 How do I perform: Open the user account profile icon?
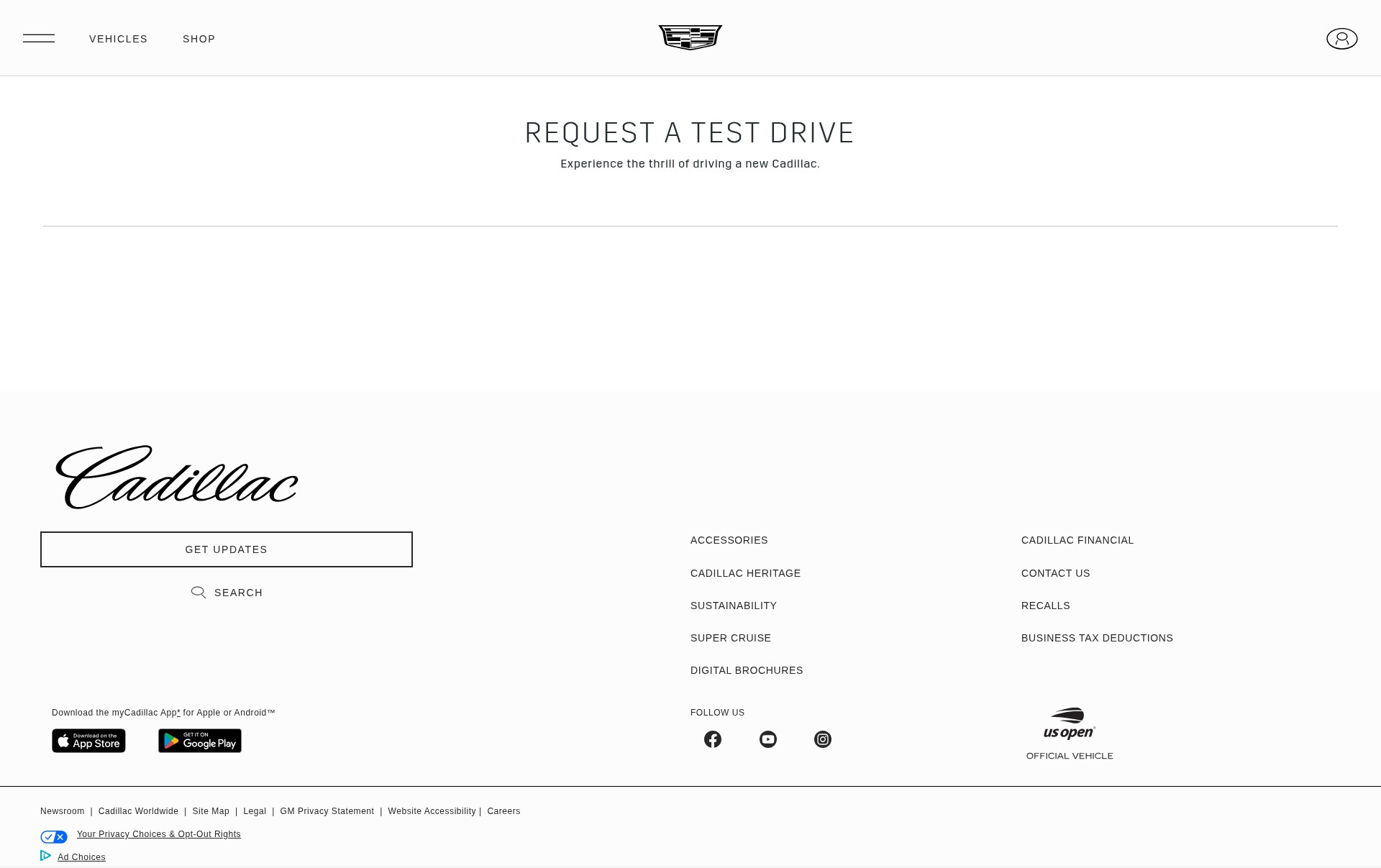(x=1341, y=39)
